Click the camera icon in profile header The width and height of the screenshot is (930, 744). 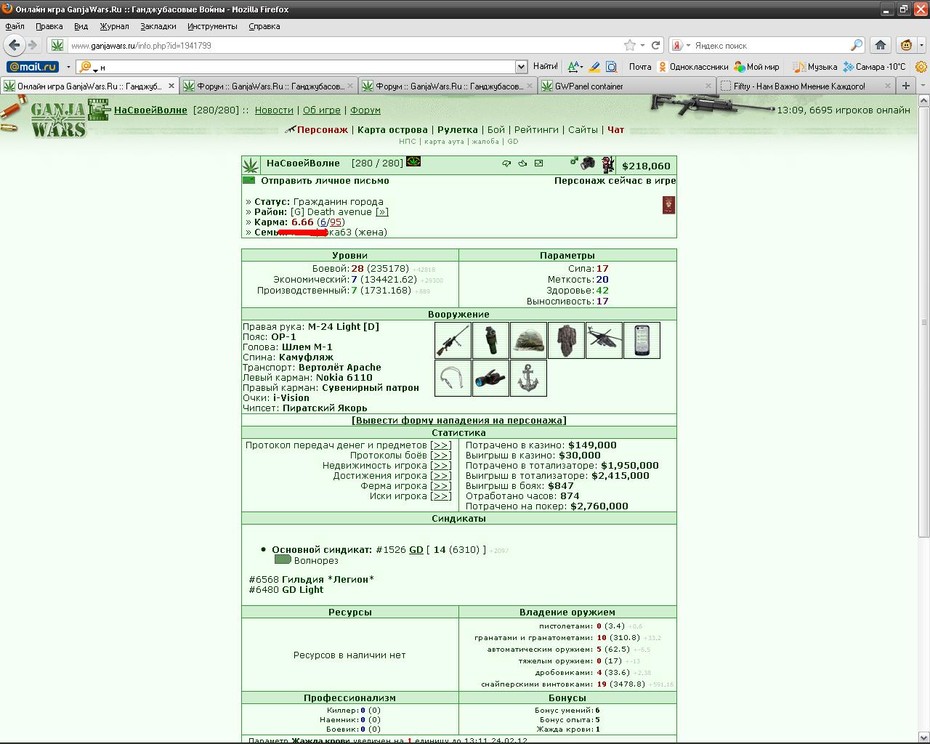point(588,163)
